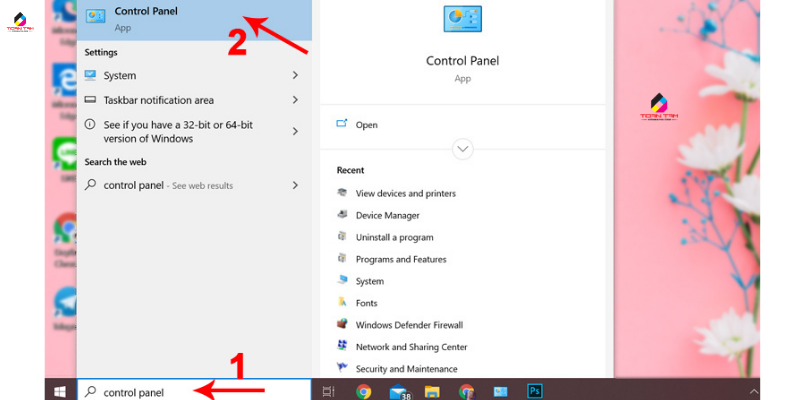Launch Chrome icon right of File Explorer
This screenshot has width=800, height=400.
pyautogui.click(x=466, y=392)
